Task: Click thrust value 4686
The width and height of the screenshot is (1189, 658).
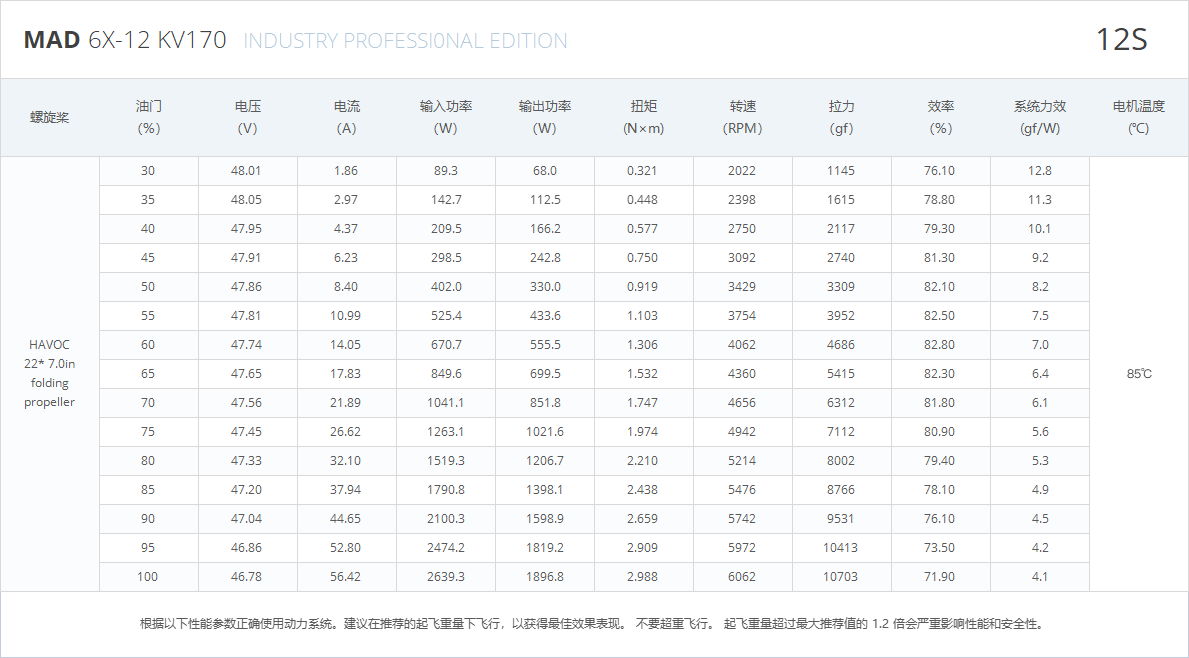Action: click(841, 344)
